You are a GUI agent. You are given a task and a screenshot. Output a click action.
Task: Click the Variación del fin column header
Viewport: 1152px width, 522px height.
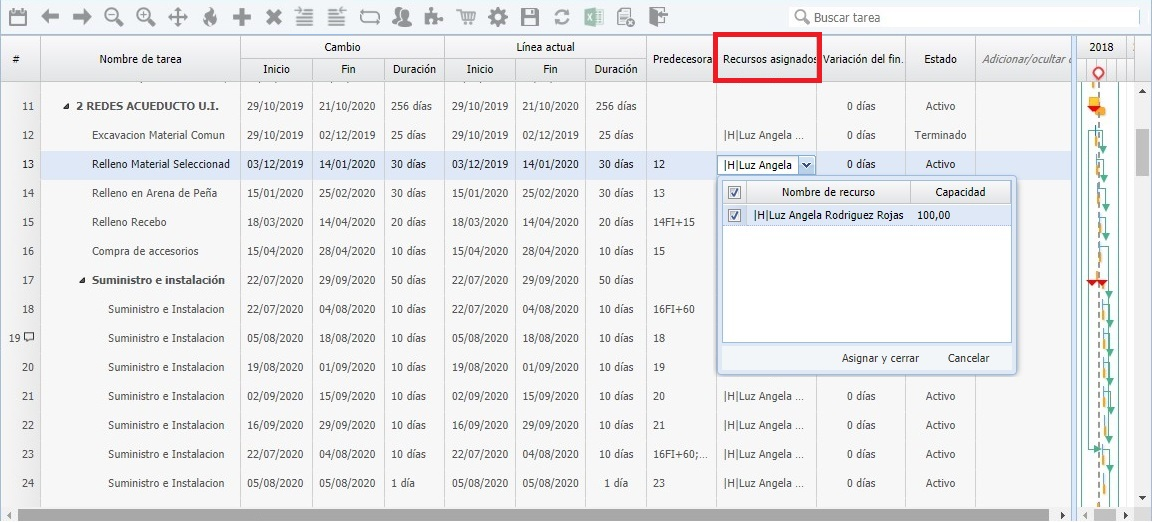click(863, 59)
